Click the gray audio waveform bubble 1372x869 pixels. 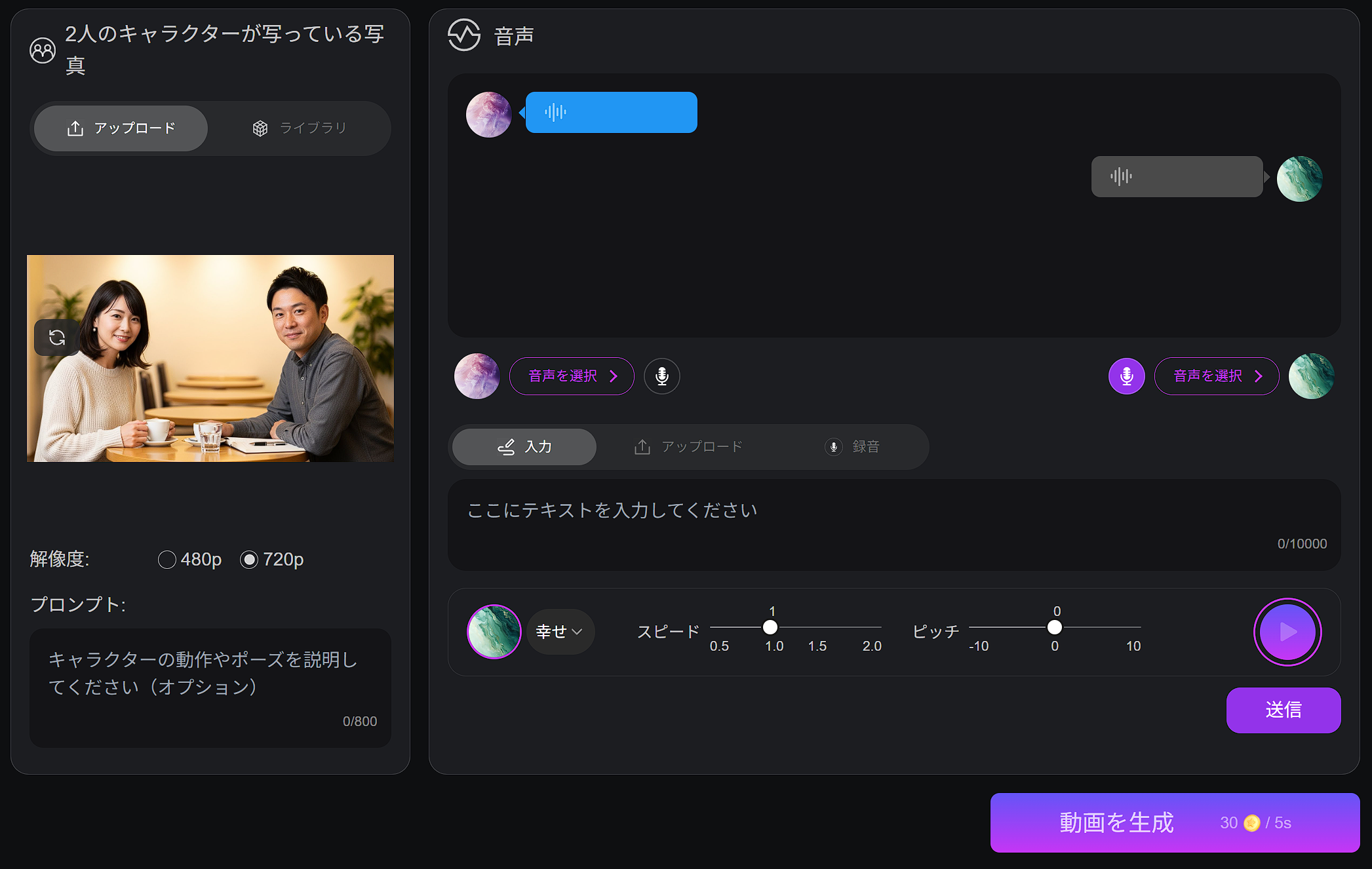point(1177,176)
